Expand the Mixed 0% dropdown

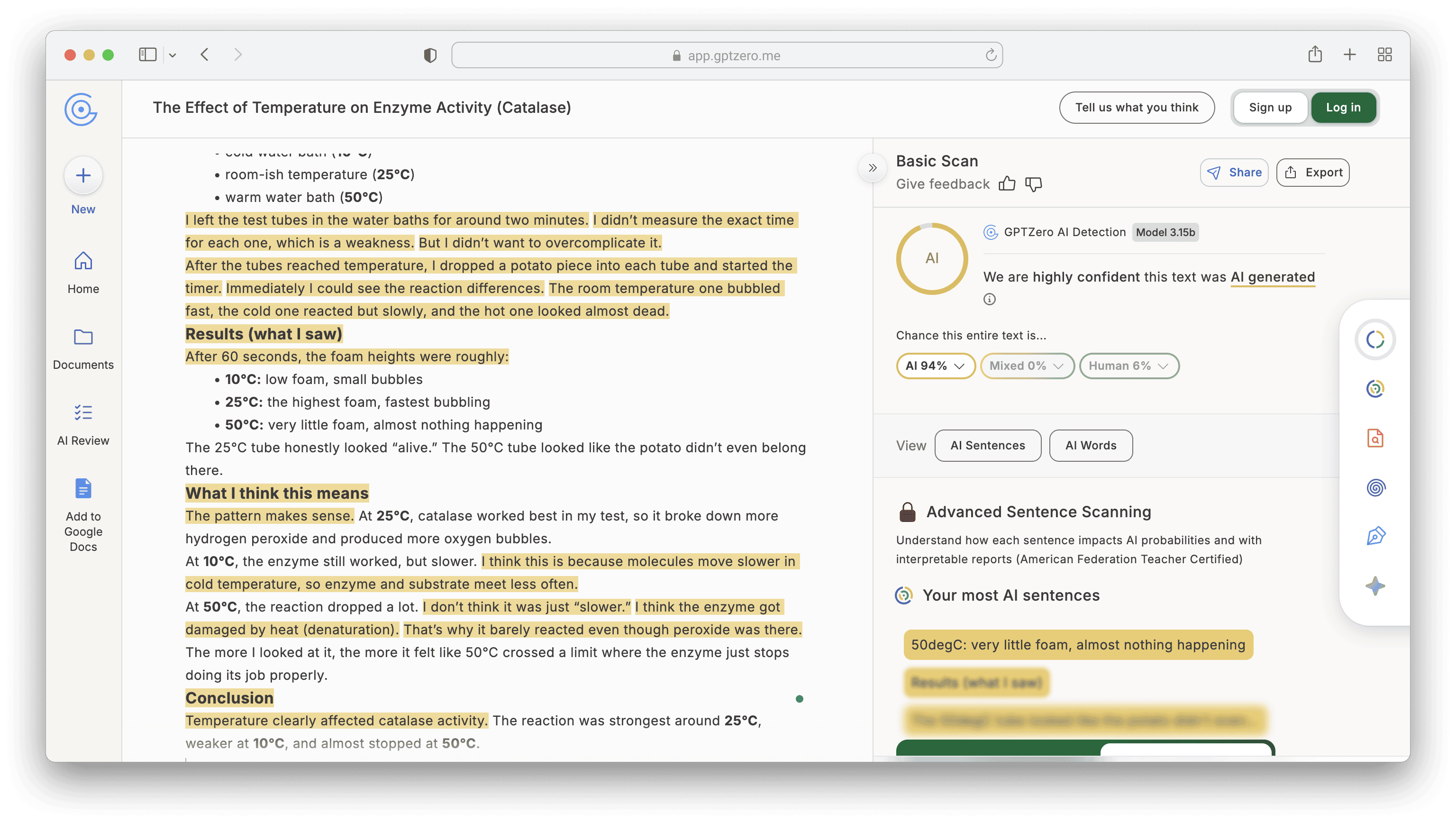click(x=1027, y=366)
